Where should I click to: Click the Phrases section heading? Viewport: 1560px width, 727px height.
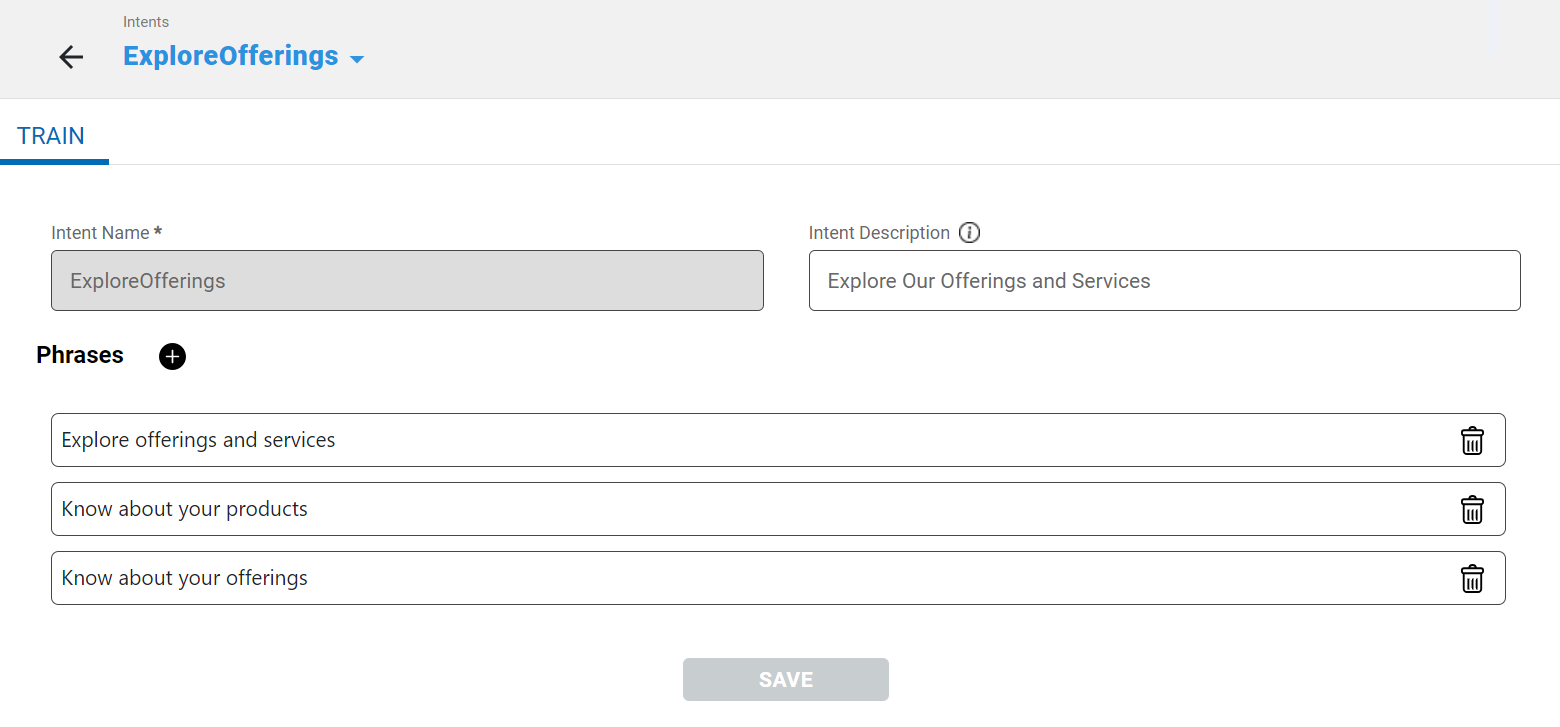[80, 355]
